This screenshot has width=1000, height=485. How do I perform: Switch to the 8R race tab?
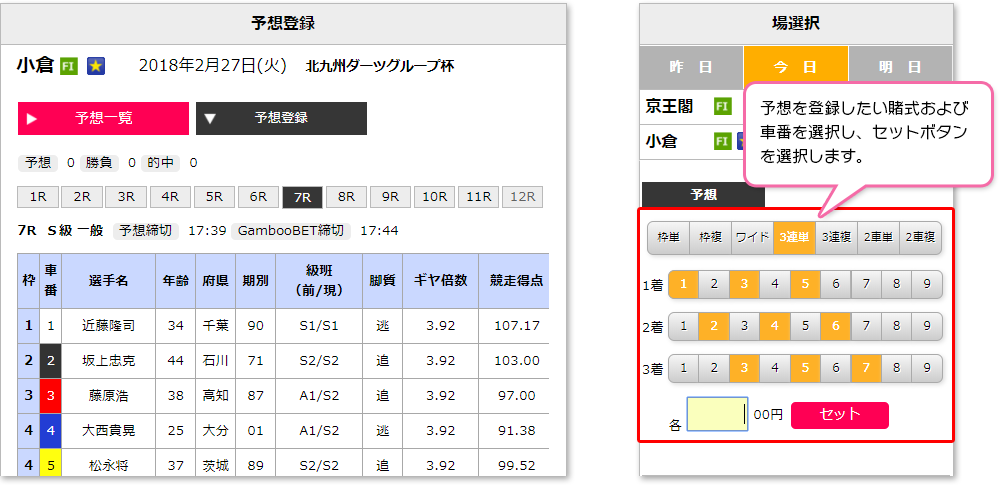click(346, 197)
